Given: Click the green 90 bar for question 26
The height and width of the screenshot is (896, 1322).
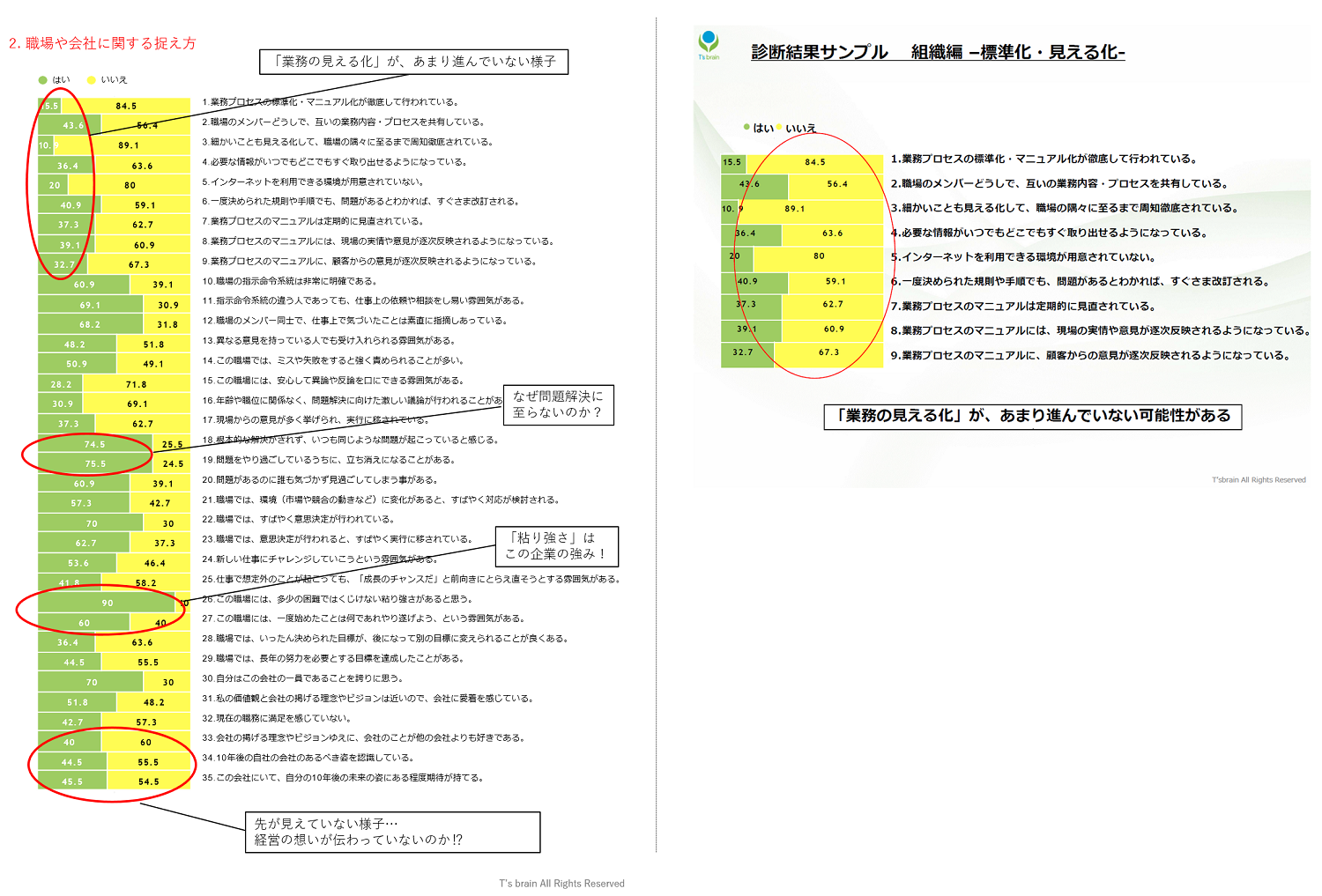Looking at the screenshot, I should coord(107,603).
